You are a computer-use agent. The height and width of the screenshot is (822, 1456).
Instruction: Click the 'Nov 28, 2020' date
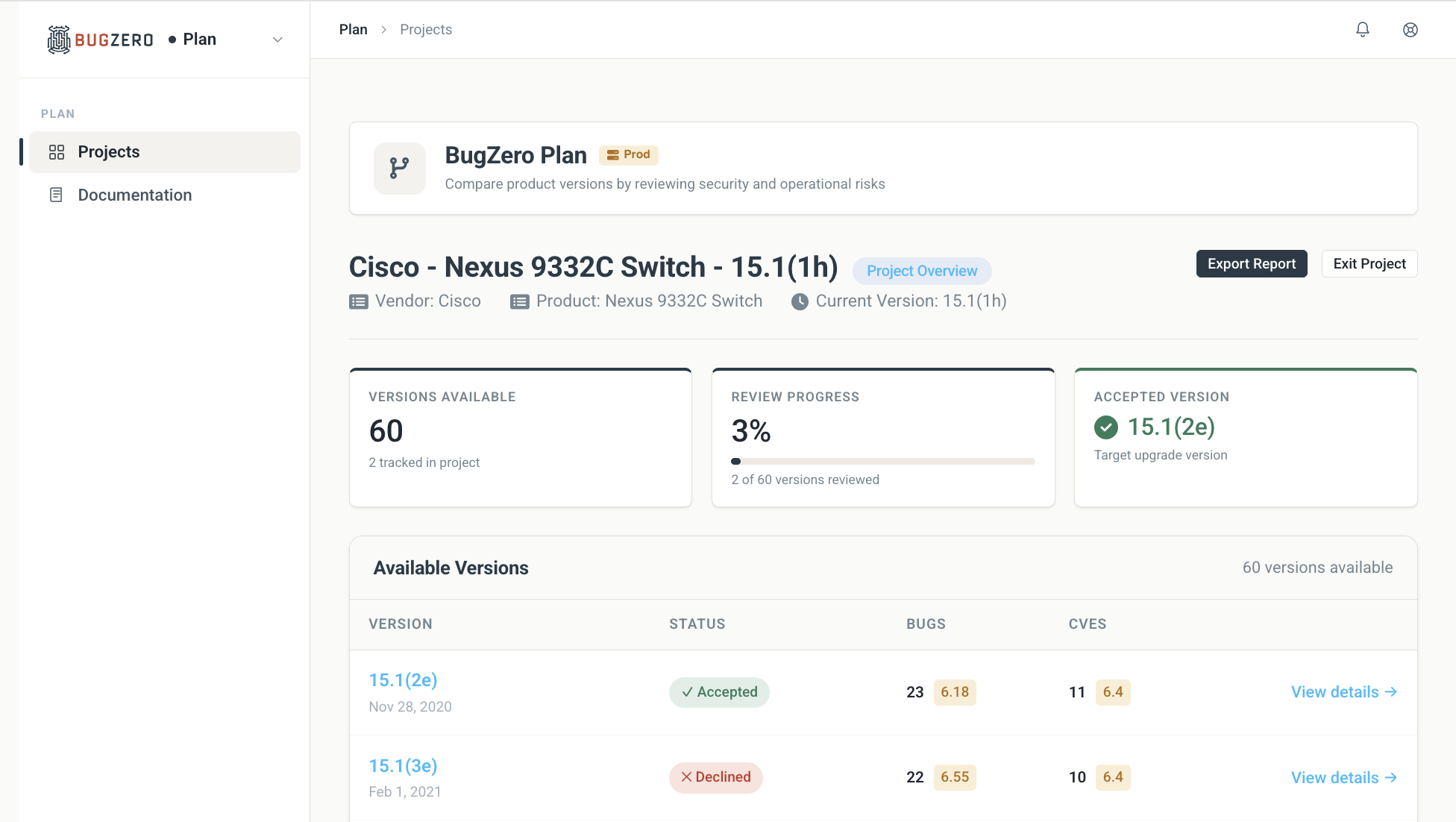point(410,707)
